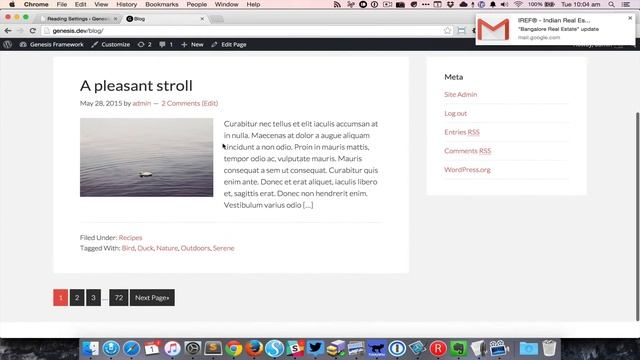Click the (Edit) post link
This screenshot has width=640, height=360.
pyautogui.click(x=210, y=103)
